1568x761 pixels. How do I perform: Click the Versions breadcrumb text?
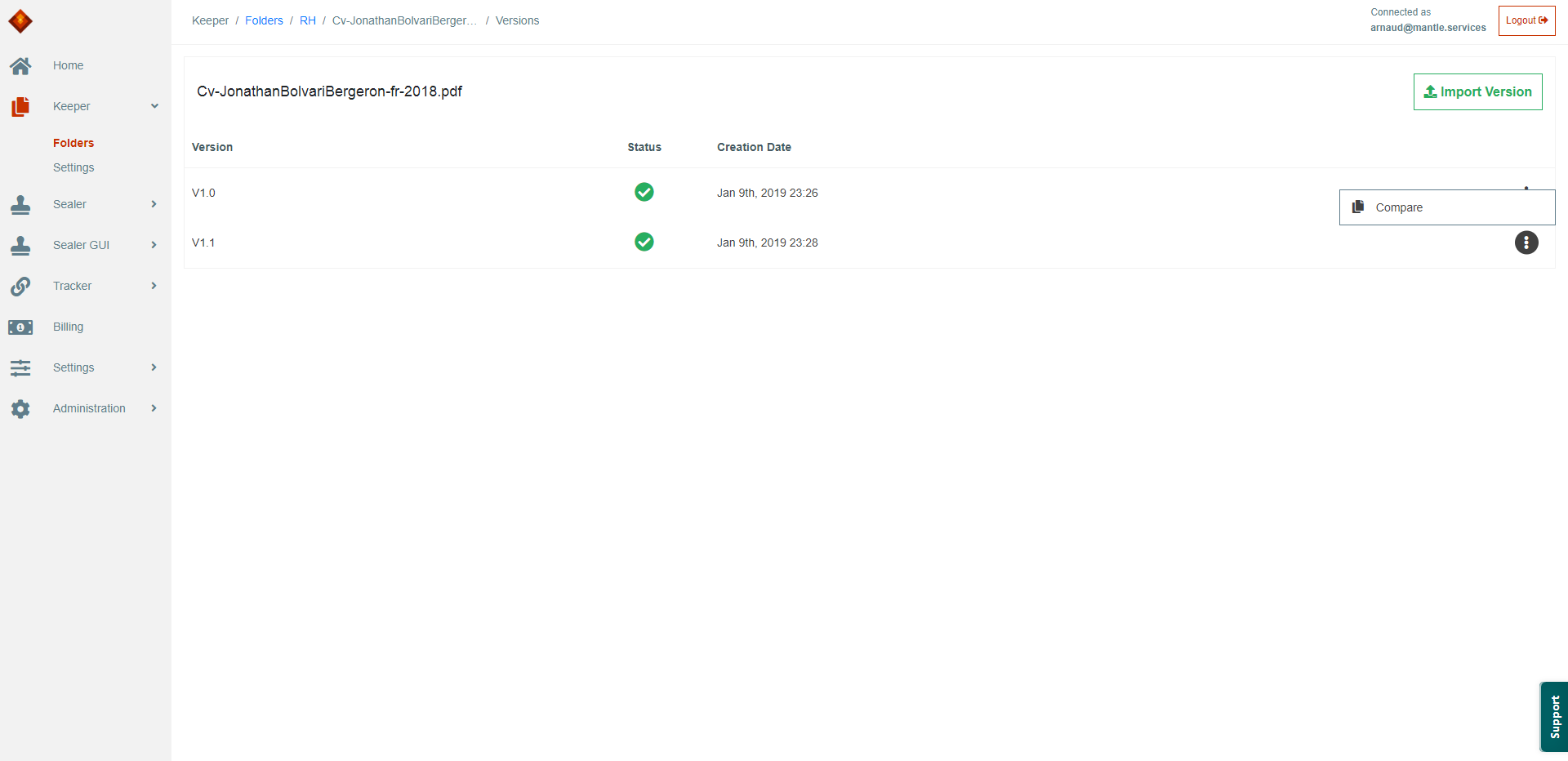pos(517,20)
